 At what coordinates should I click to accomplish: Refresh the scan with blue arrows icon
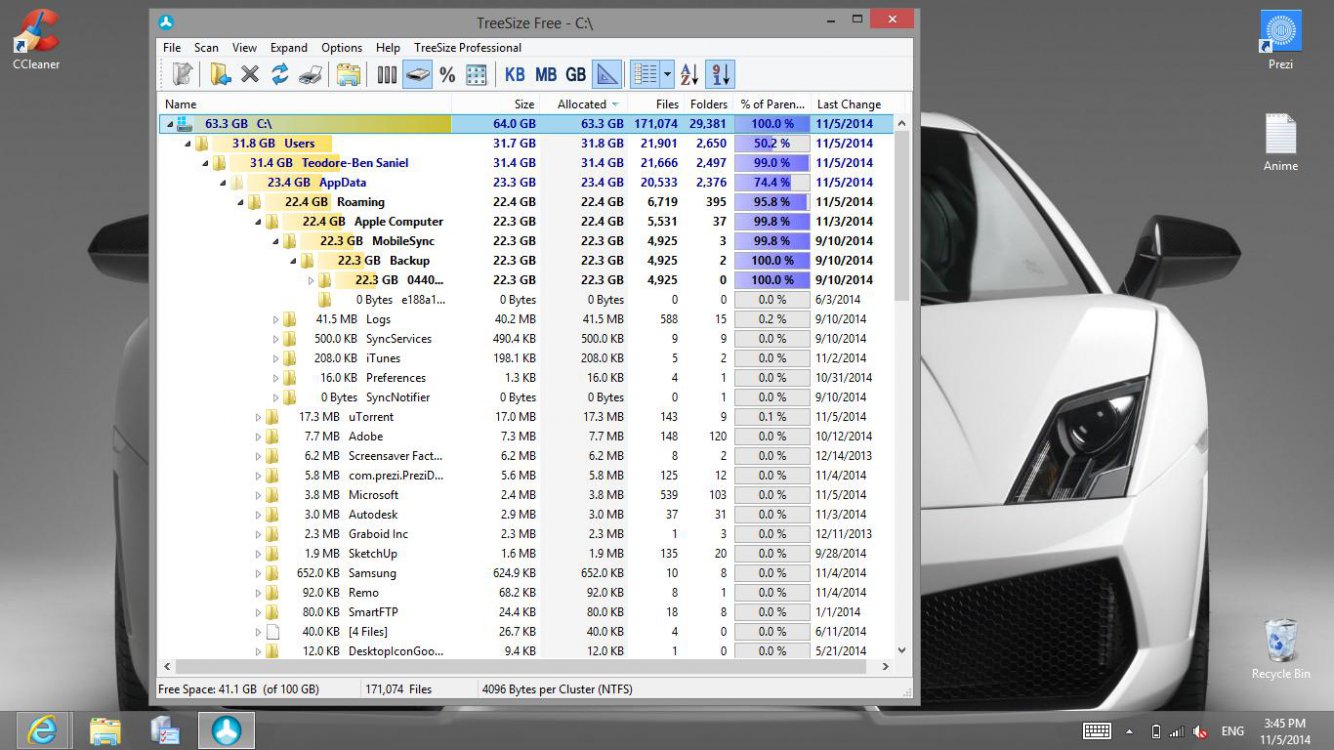click(x=280, y=74)
